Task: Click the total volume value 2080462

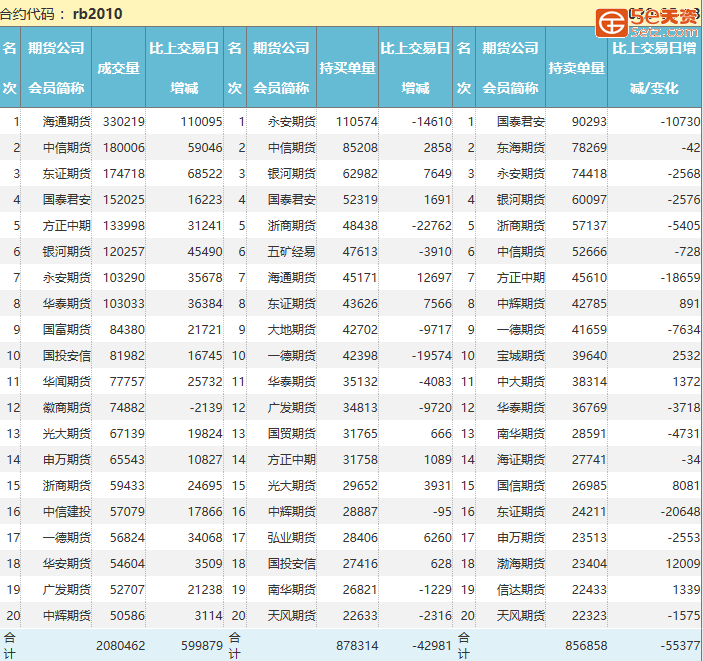Action: click(x=119, y=646)
